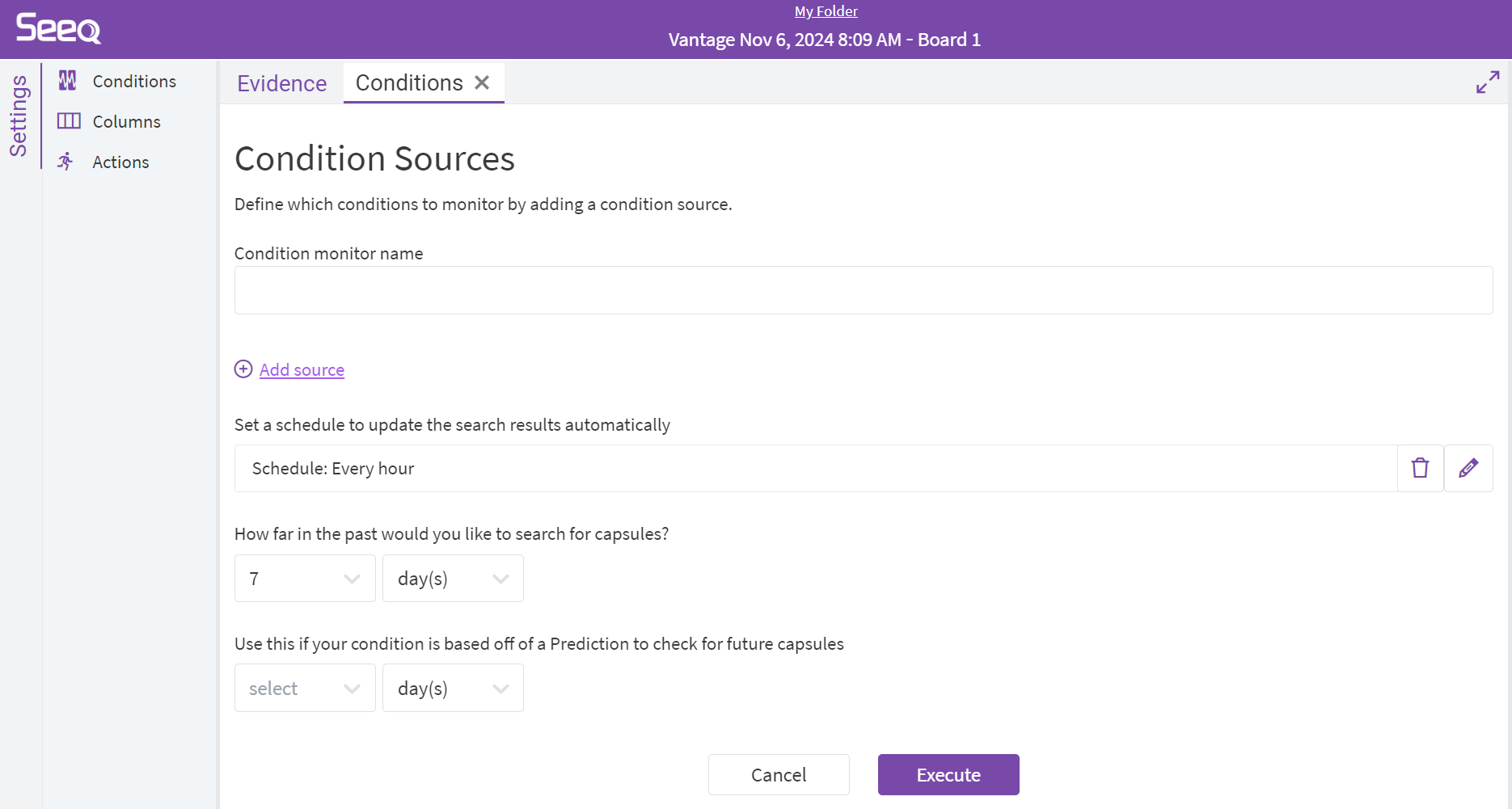Edit the schedule with pencil icon
This screenshot has width=1512, height=809.
(x=1468, y=469)
